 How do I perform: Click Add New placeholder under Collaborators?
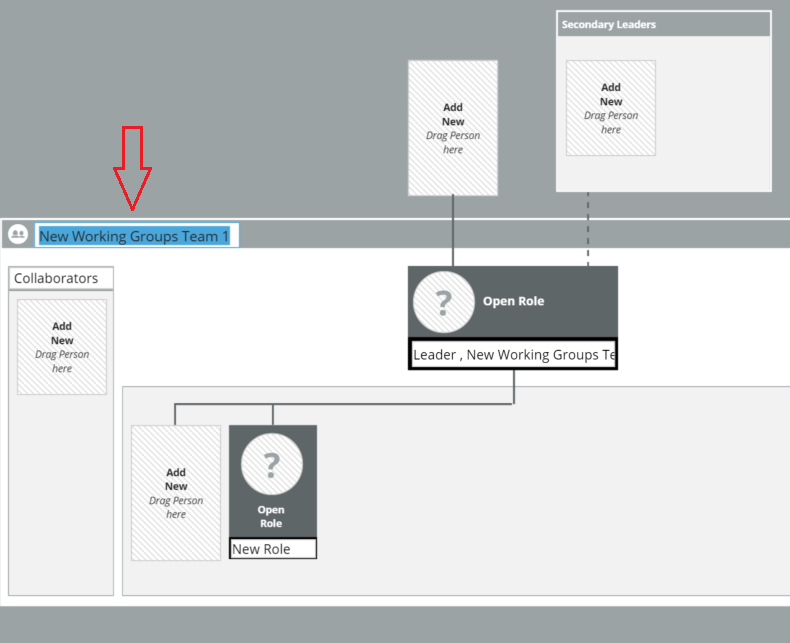62,347
